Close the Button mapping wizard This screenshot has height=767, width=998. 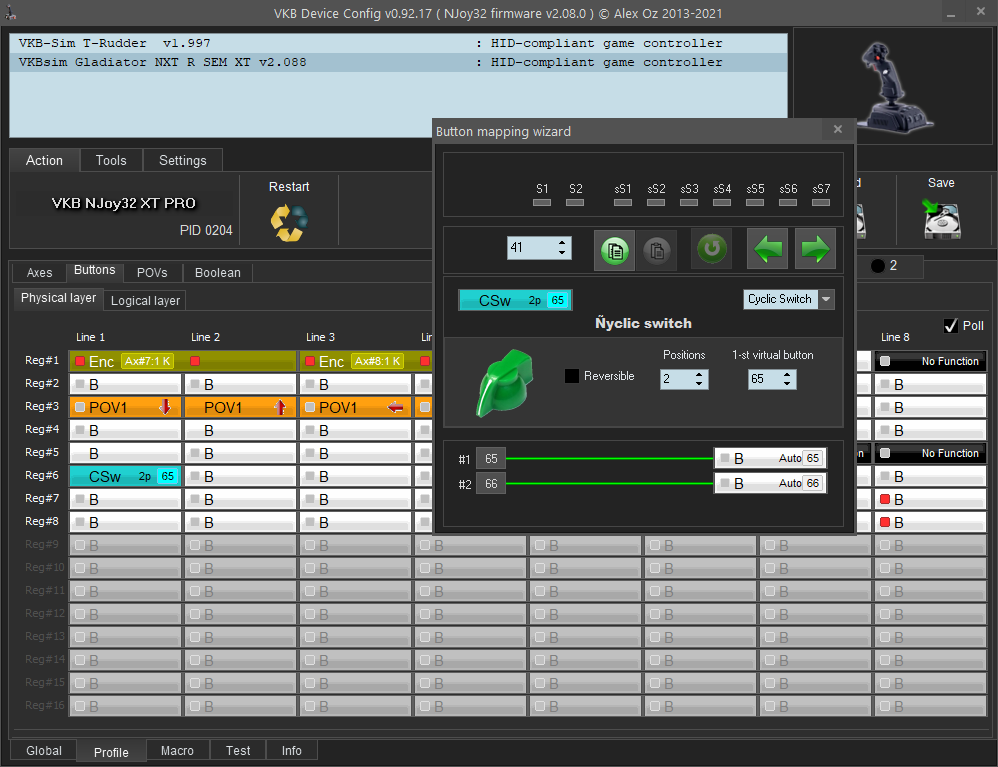[838, 129]
